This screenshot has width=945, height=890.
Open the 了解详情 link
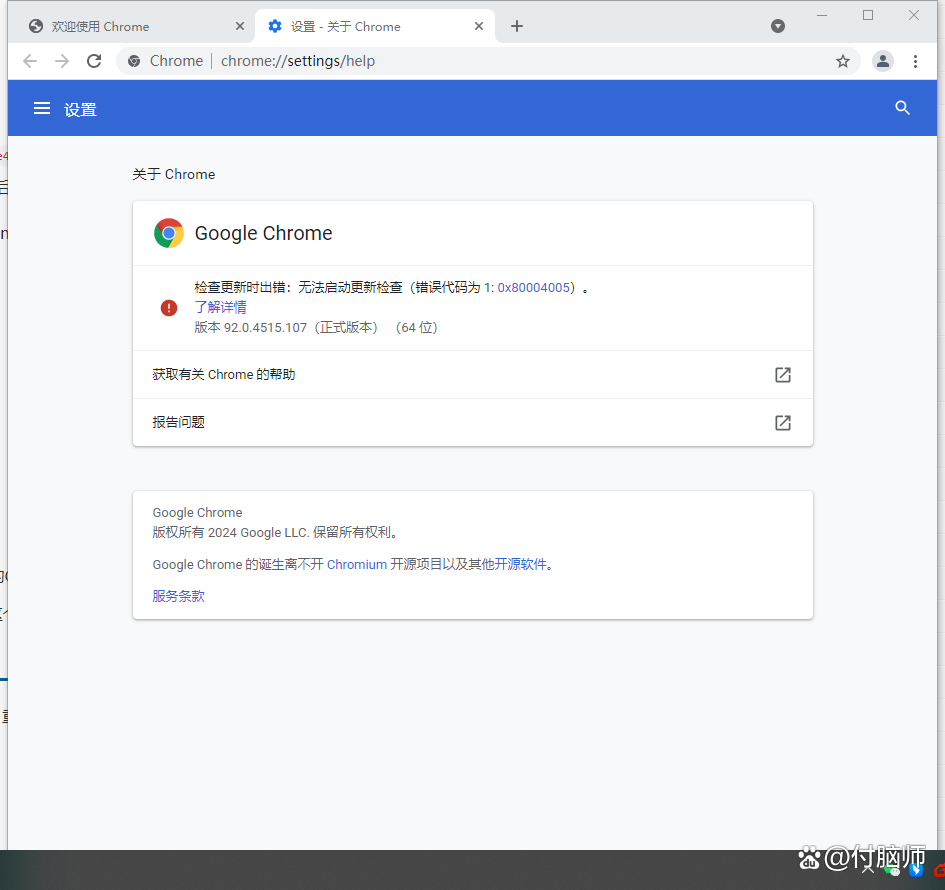click(x=221, y=307)
